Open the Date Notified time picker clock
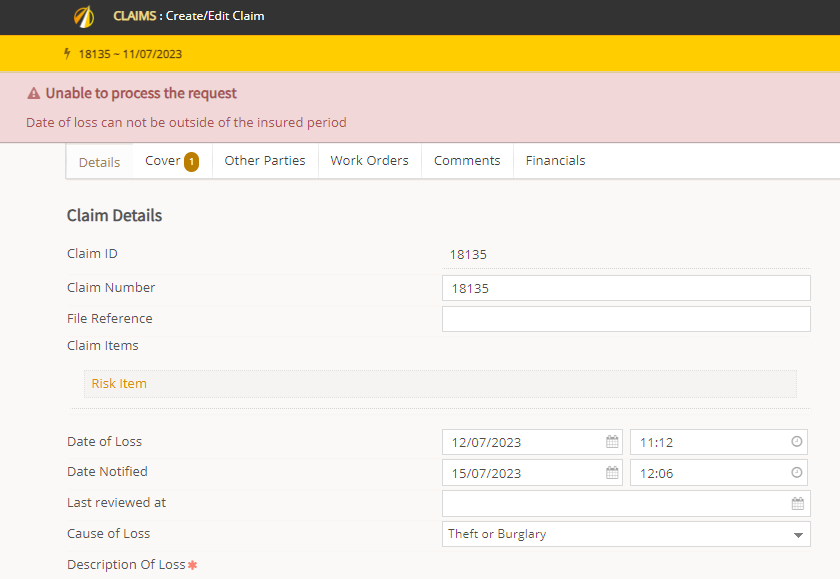The height and width of the screenshot is (579, 840). [x=797, y=472]
